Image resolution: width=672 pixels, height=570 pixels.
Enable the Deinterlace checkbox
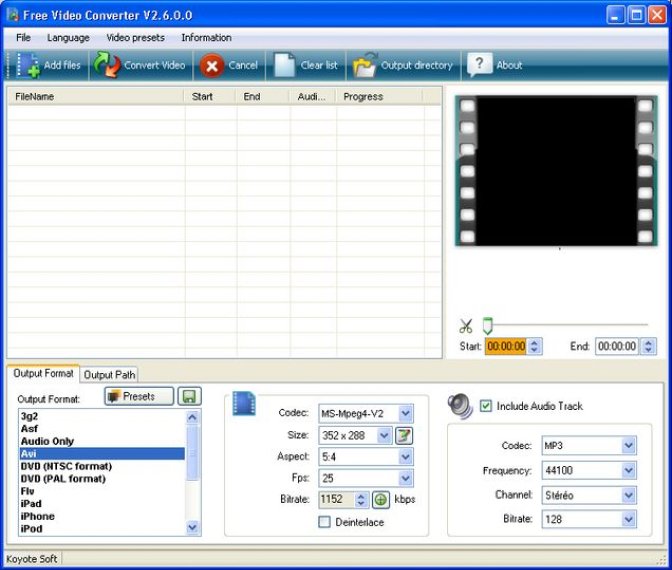click(x=324, y=522)
